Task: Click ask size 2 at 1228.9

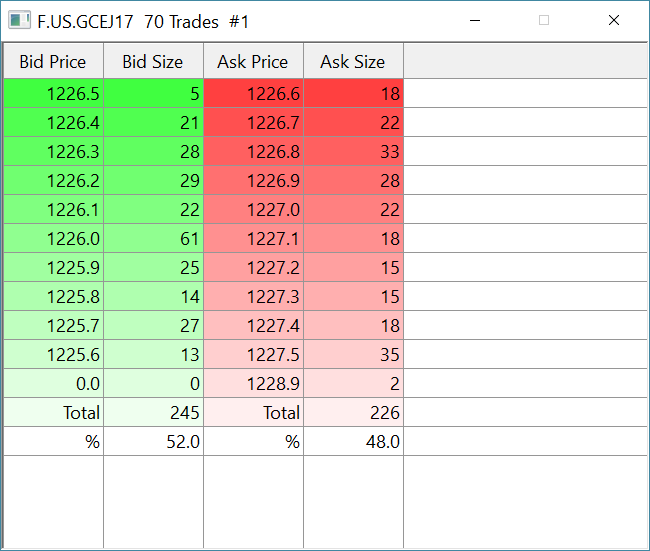Action: [x=353, y=384]
